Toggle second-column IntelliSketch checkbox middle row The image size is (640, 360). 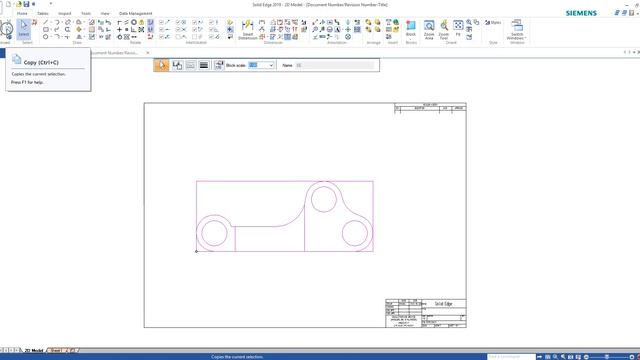(x=178, y=30)
